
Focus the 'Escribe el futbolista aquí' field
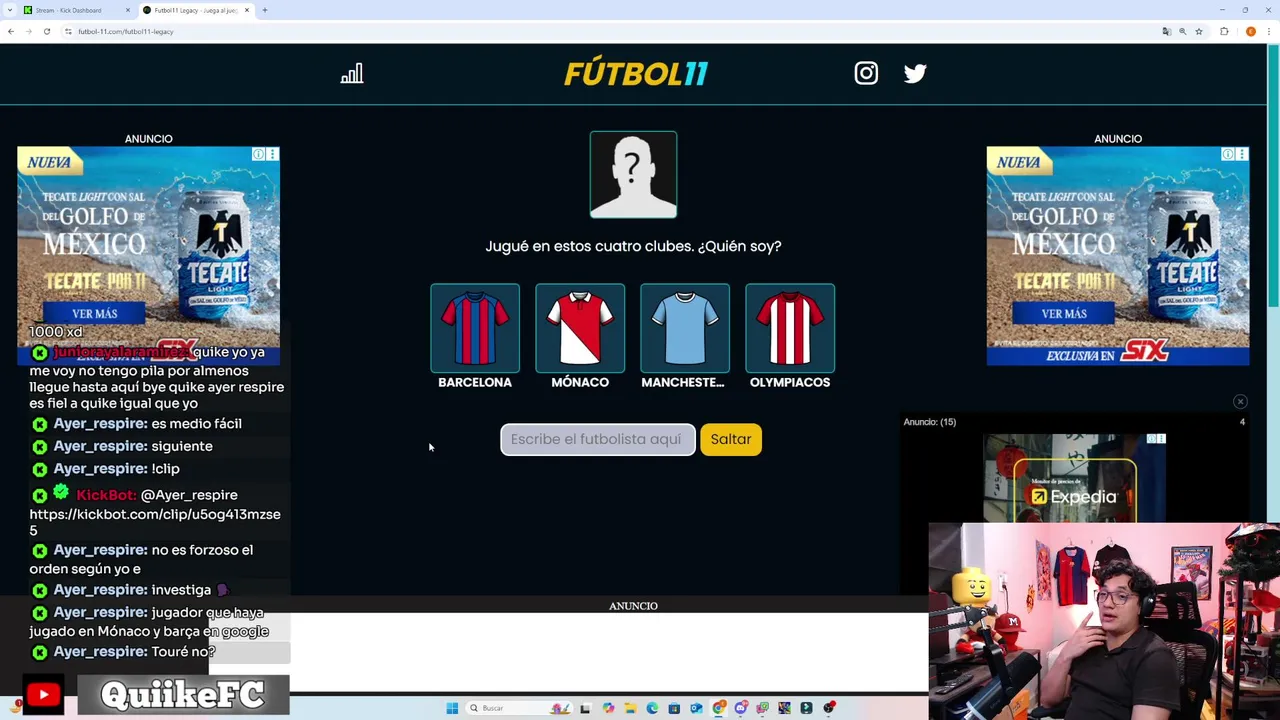tap(598, 439)
